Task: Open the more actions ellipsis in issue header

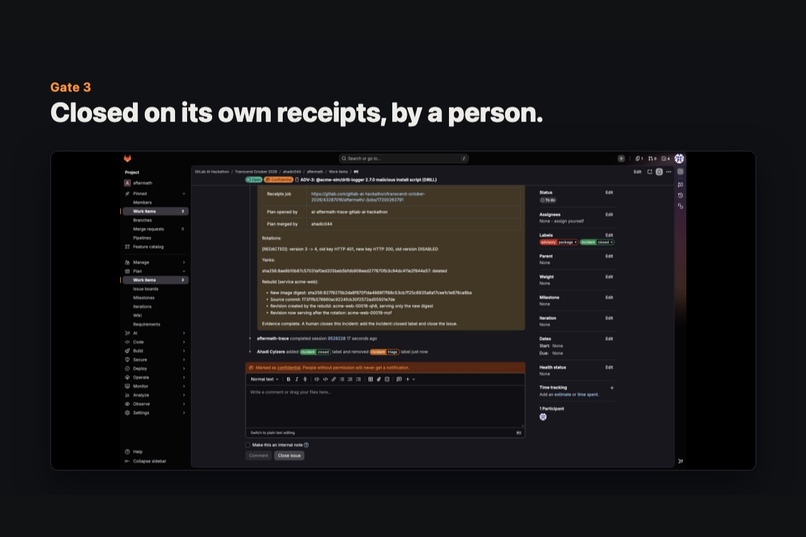Action: pyautogui.click(x=669, y=172)
